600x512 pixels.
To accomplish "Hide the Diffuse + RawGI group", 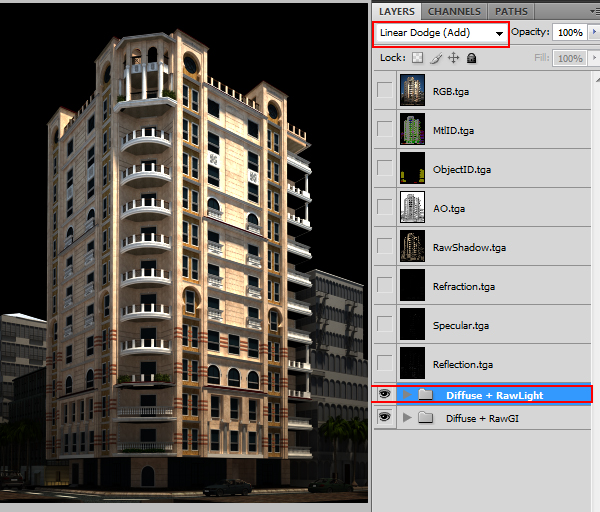I will 385,417.
